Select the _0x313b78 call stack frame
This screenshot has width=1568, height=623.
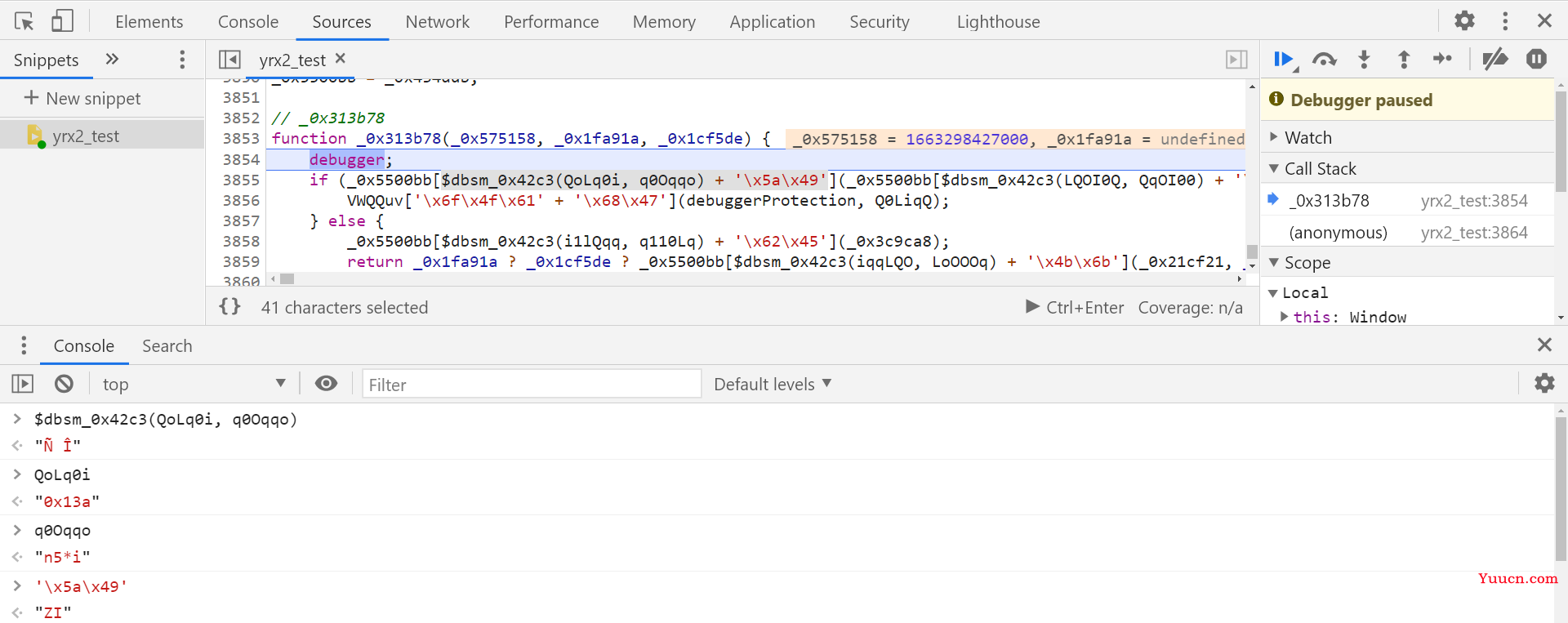tap(1407, 200)
